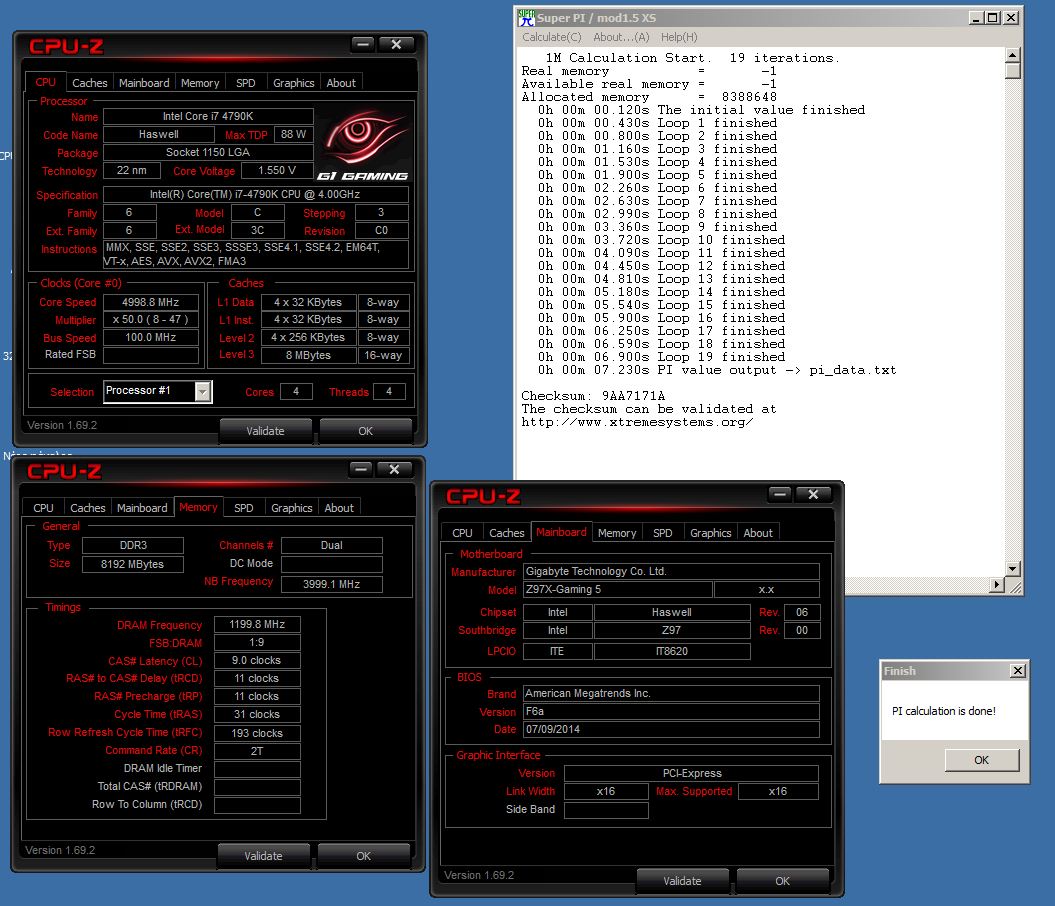Click OK in the Finish dialog

982,760
